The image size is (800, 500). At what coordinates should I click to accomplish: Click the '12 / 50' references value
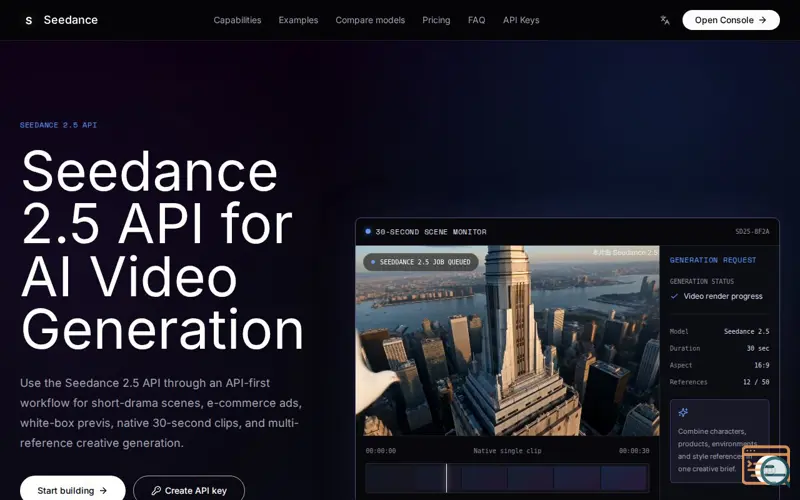(x=756, y=382)
